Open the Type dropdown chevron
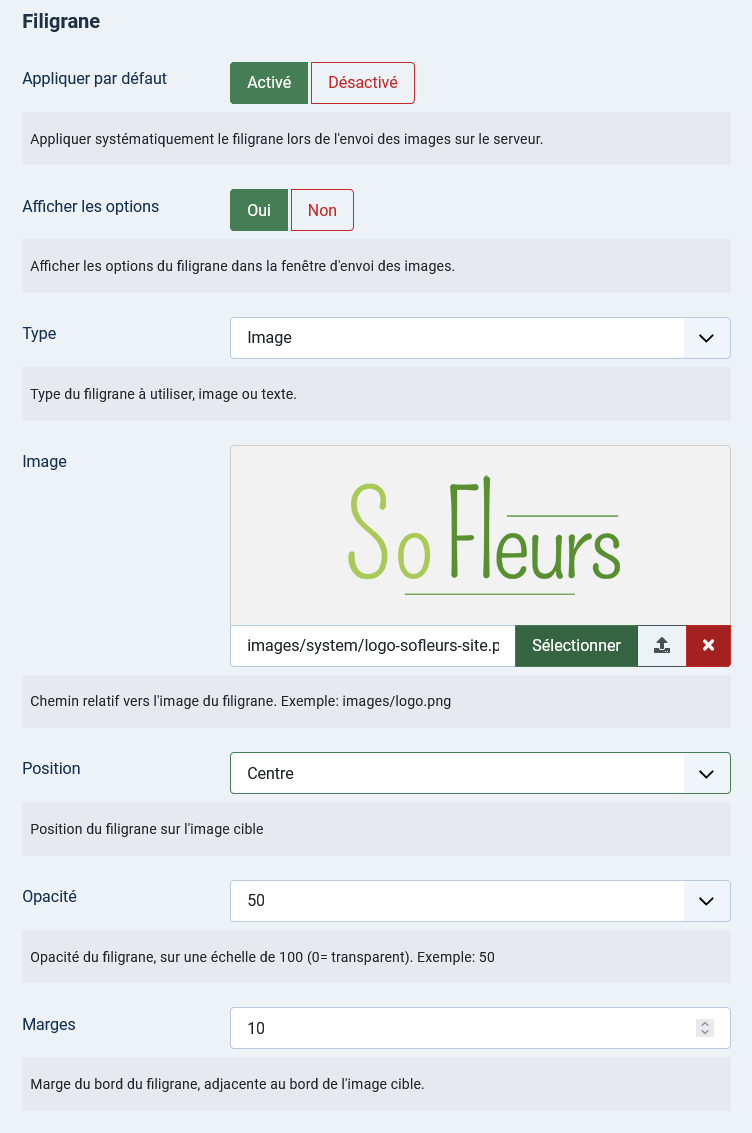Screen dimensions: 752x1133 706,338
